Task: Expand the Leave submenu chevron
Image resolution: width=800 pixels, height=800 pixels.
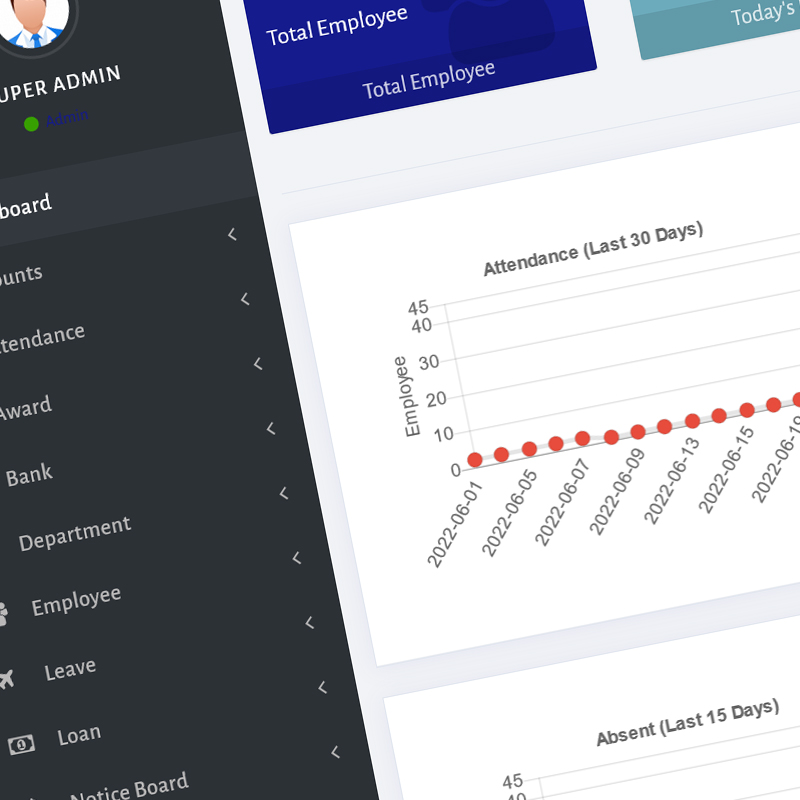Action: pos(310,622)
